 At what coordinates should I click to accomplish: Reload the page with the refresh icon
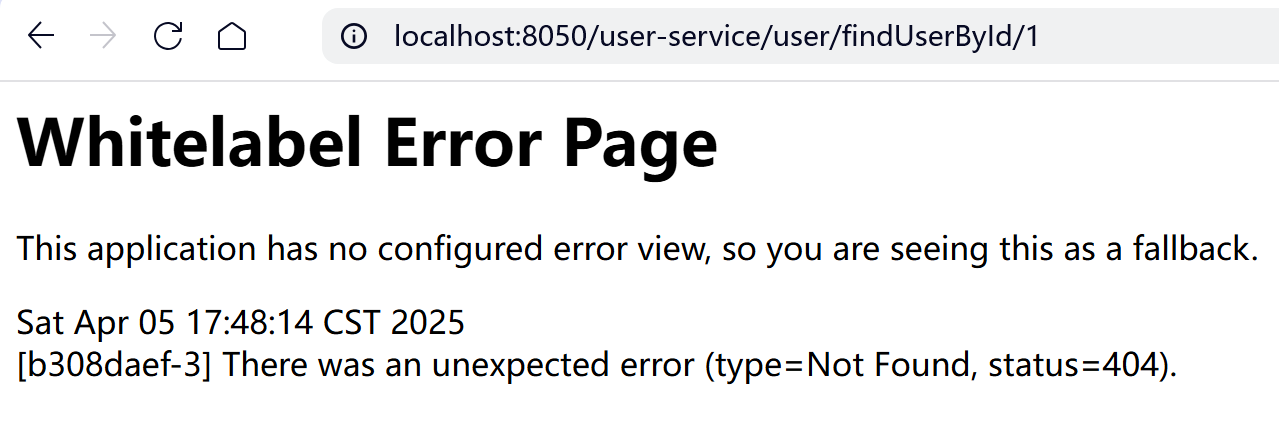(167, 37)
